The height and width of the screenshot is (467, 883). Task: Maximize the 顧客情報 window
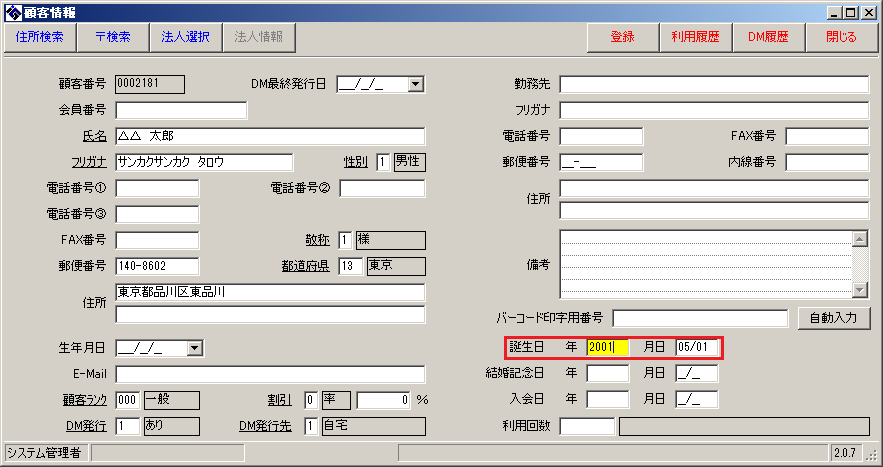point(851,12)
